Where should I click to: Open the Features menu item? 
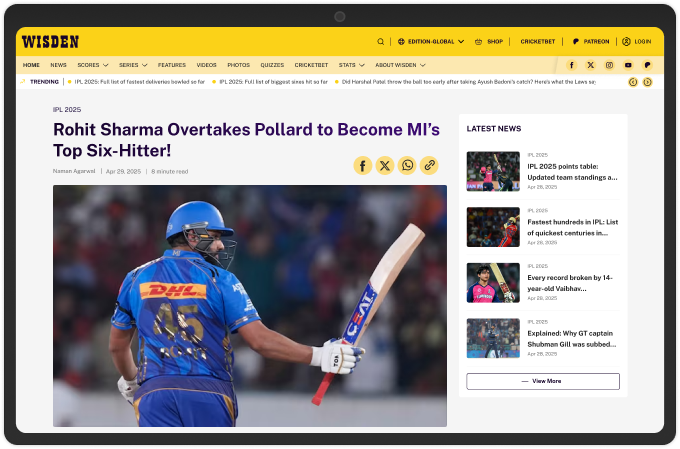click(172, 65)
